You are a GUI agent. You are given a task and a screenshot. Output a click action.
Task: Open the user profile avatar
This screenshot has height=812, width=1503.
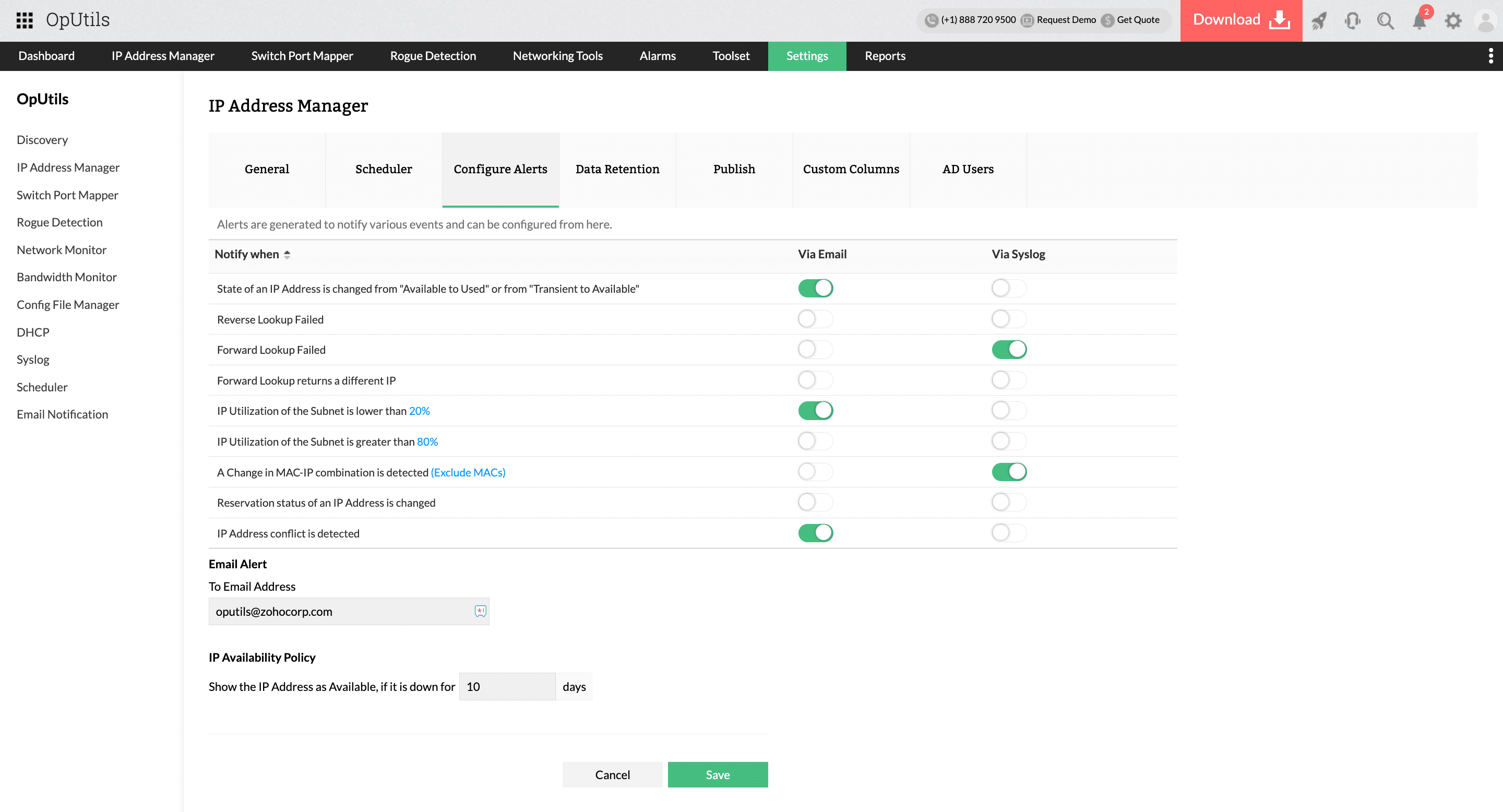[1485, 20]
